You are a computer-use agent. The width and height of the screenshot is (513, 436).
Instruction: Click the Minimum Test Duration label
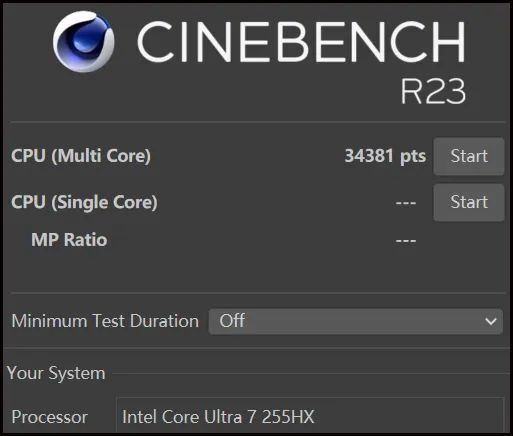tap(105, 321)
